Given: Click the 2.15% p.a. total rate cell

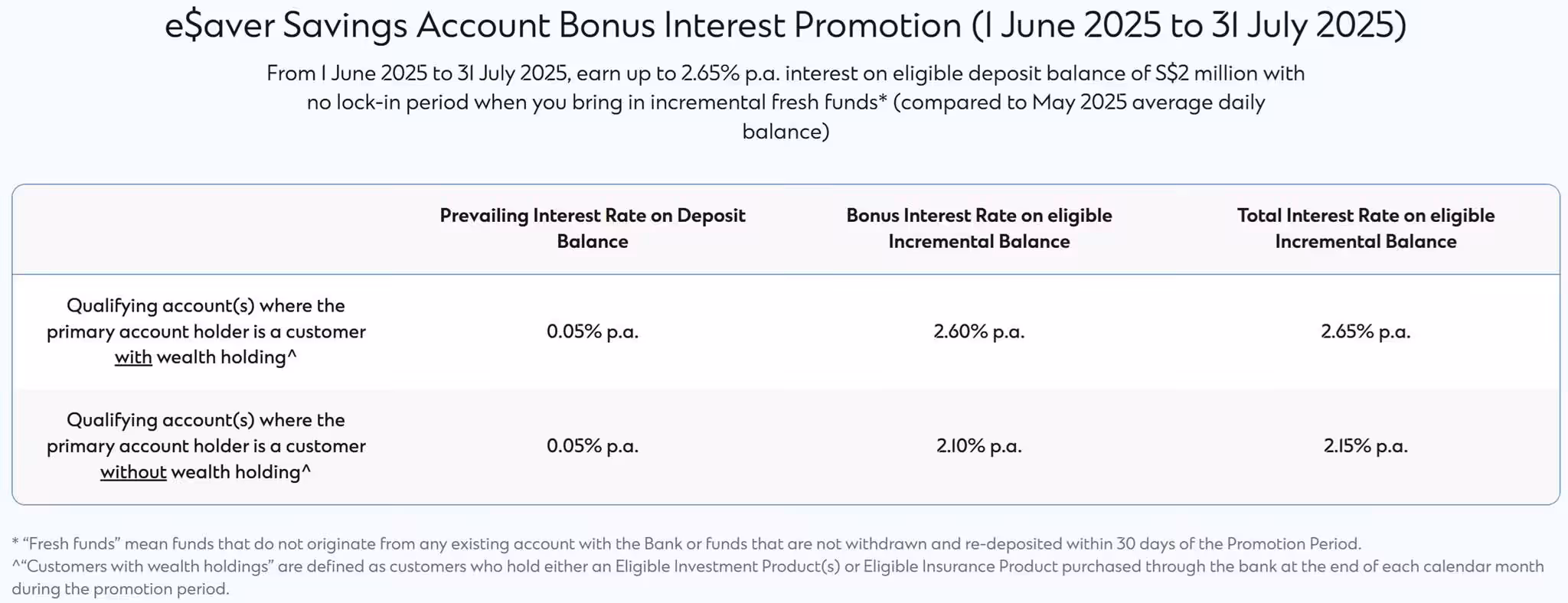Looking at the screenshot, I should (x=1365, y=446).
